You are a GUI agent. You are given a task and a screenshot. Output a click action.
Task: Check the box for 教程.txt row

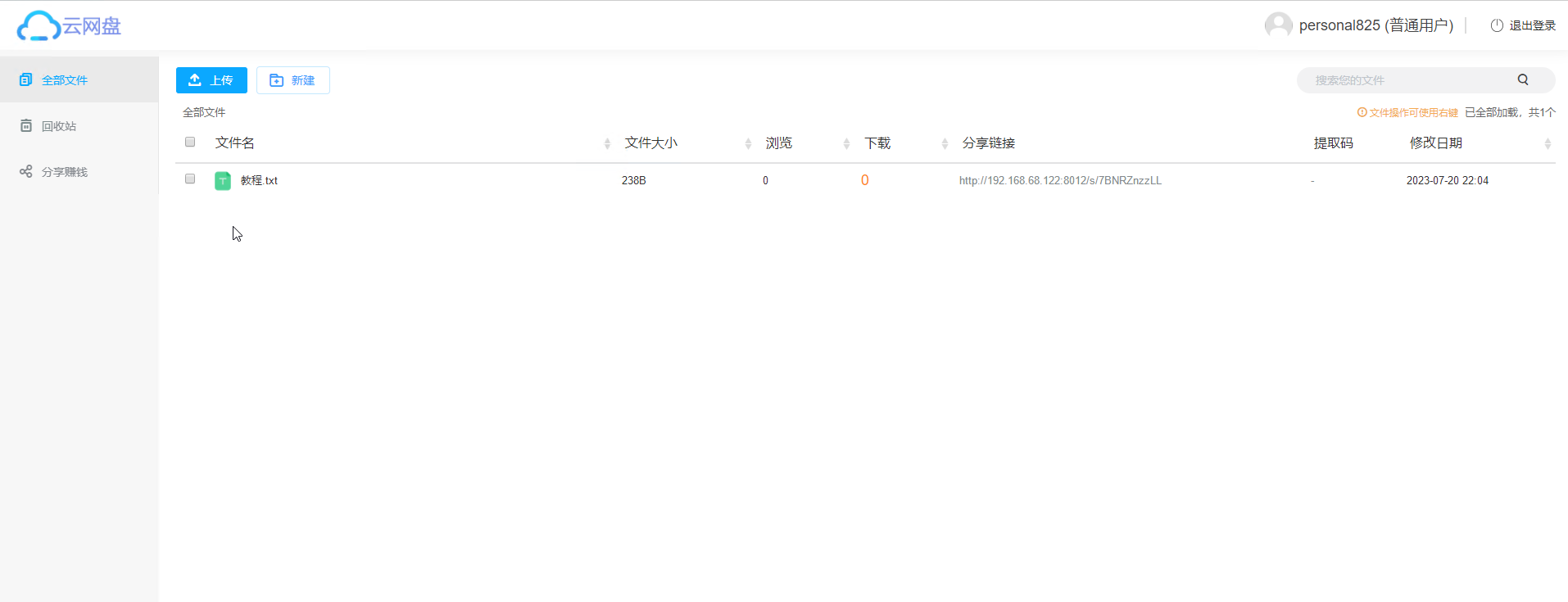tap(190, 179)
